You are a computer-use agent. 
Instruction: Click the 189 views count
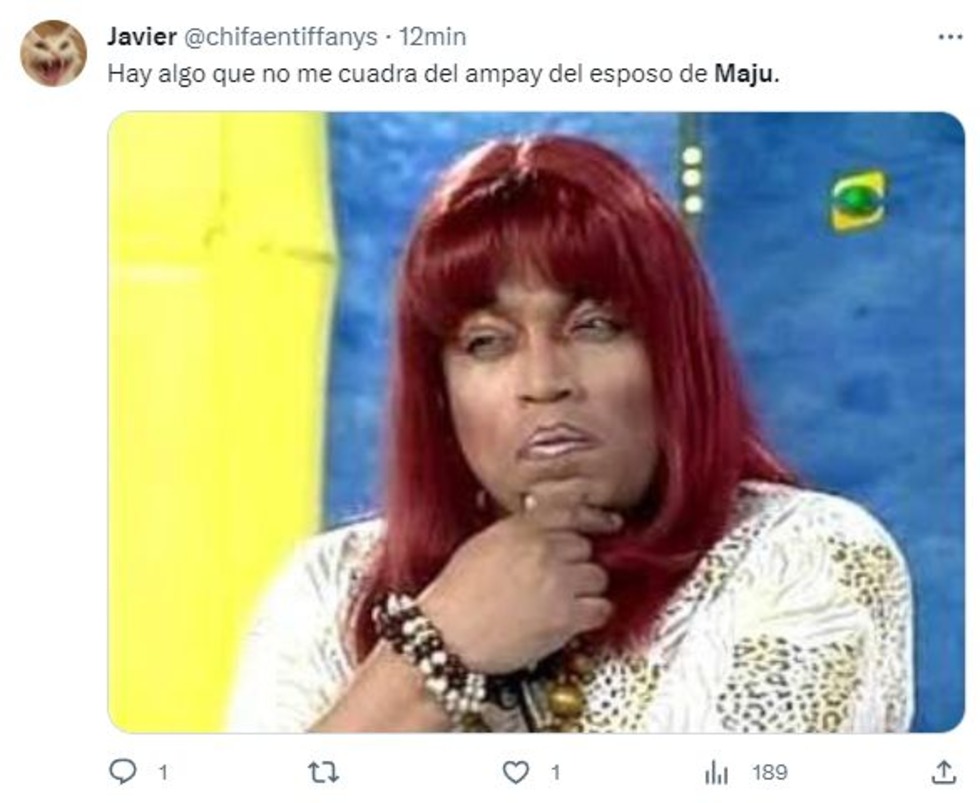(770, 773)
